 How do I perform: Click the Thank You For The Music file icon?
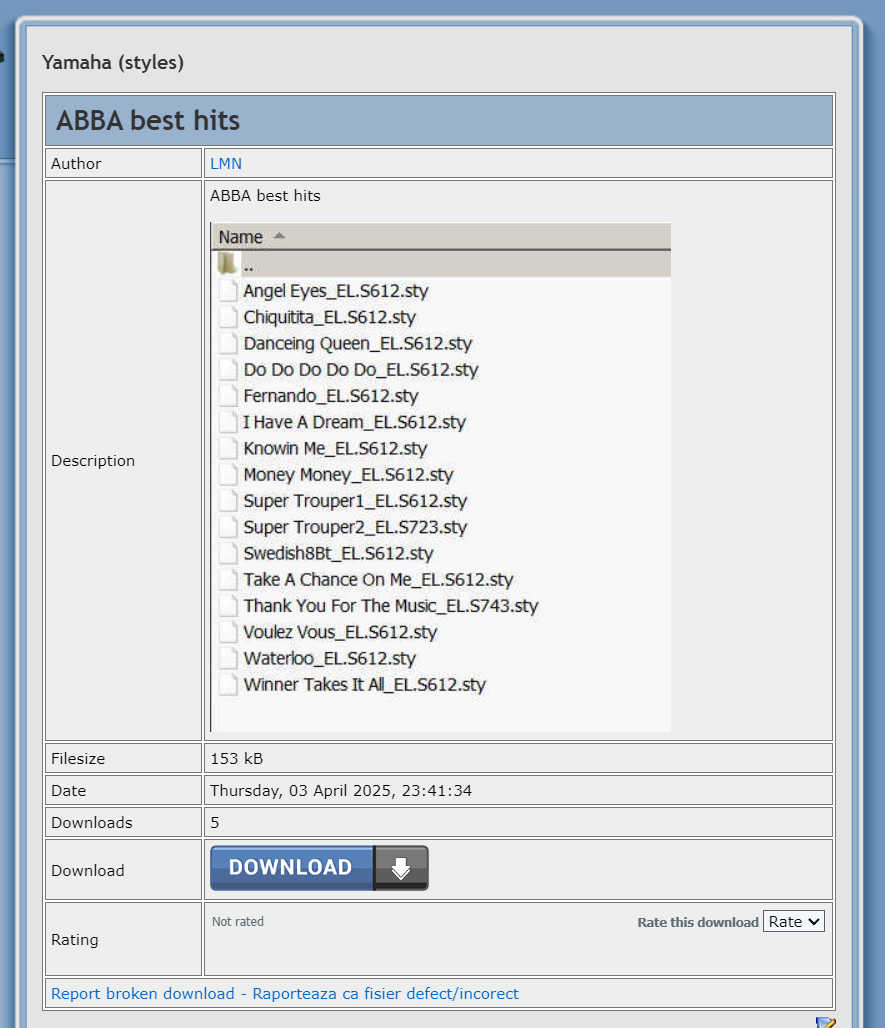click(228, 605)
